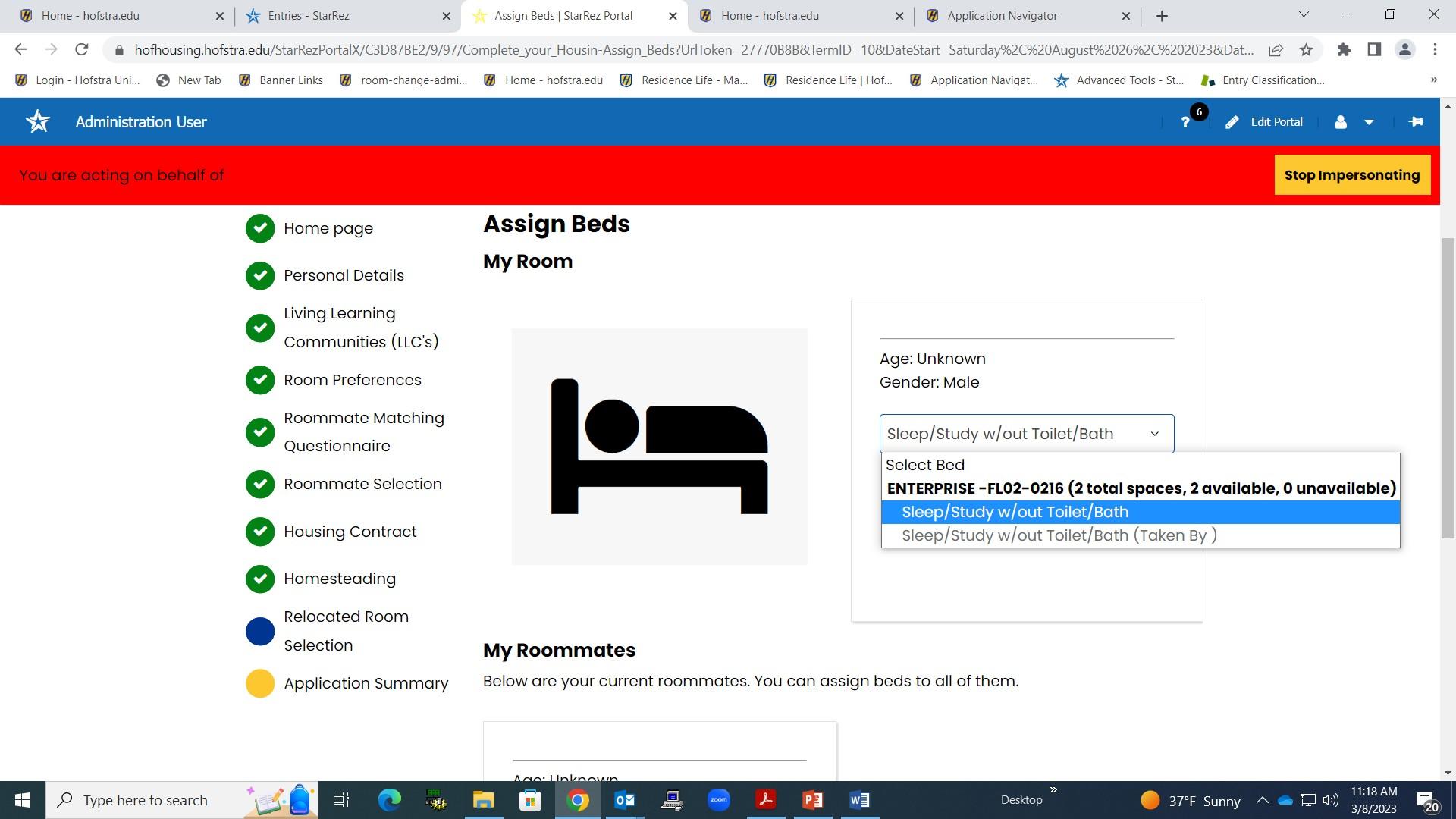Open the user account profile icon
This screenshot has width=1456, height=819.
pos(1341,122)
